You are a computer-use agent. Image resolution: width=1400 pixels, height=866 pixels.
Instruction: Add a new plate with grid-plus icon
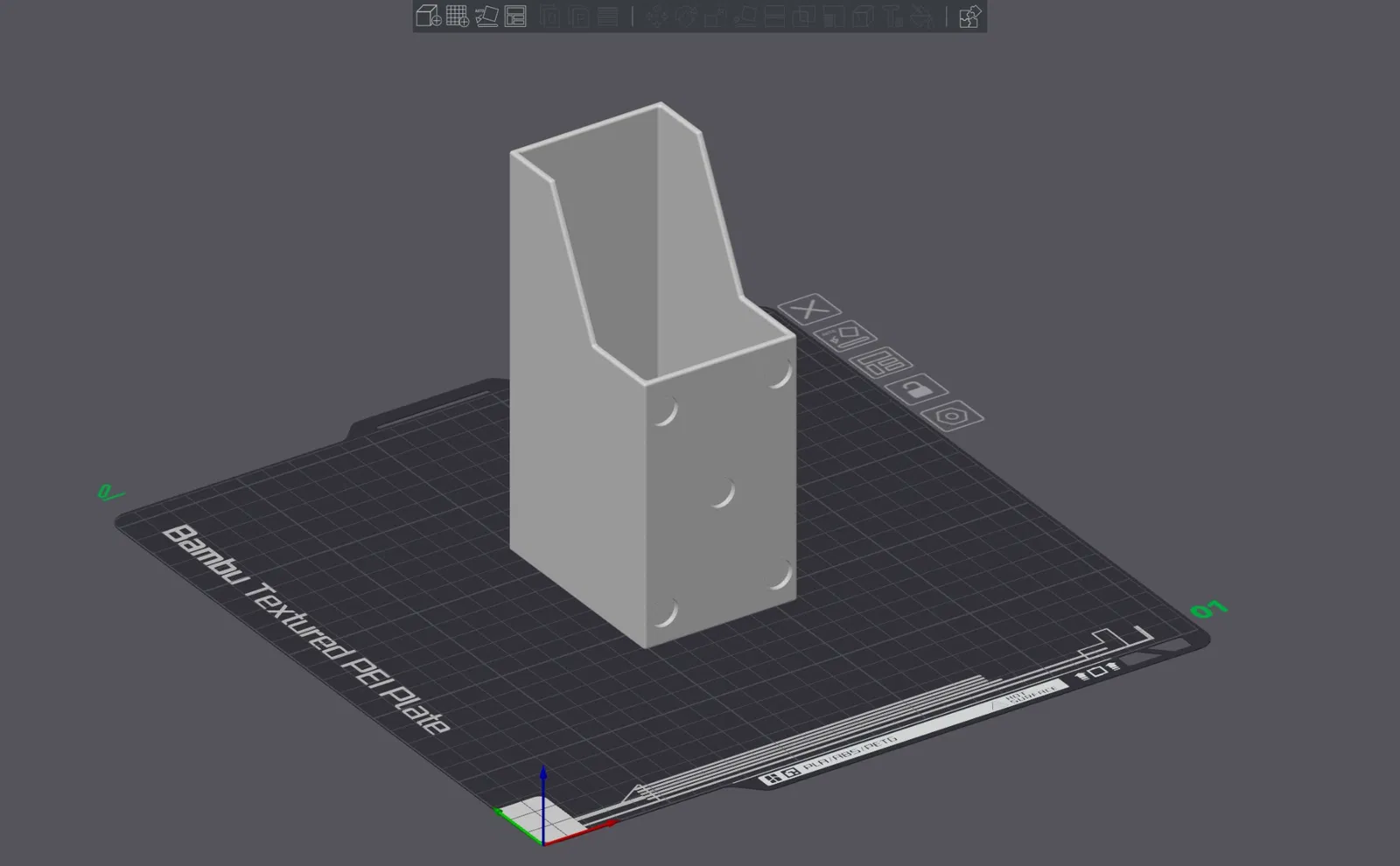coord(457,17)
